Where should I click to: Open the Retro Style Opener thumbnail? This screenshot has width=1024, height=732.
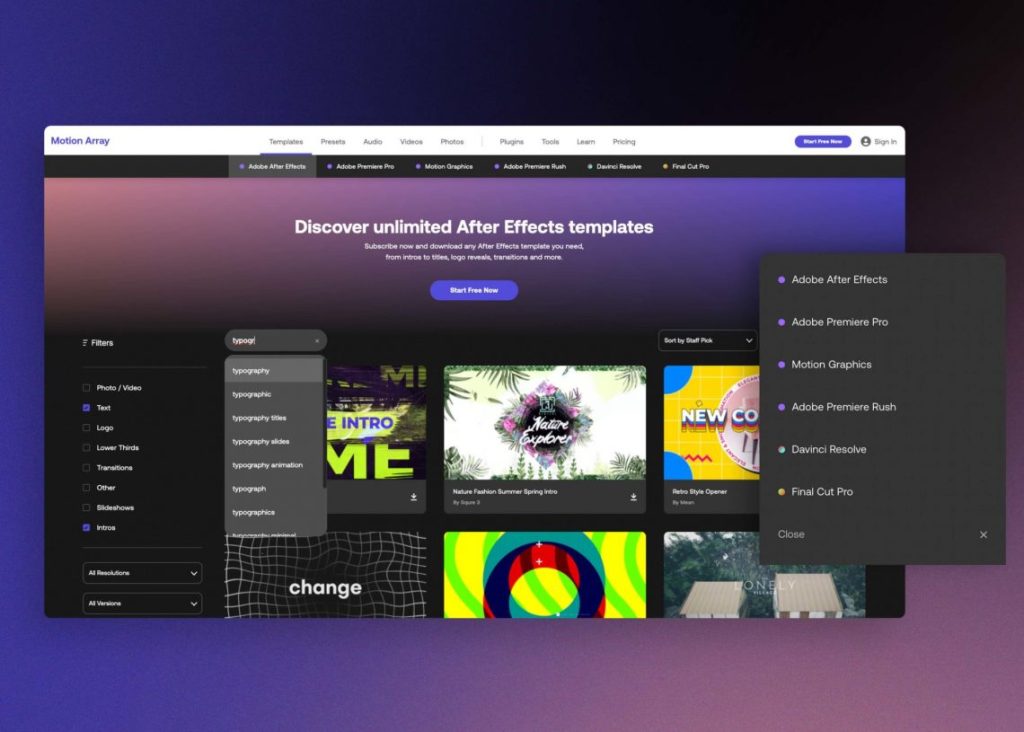pos(712,422)
